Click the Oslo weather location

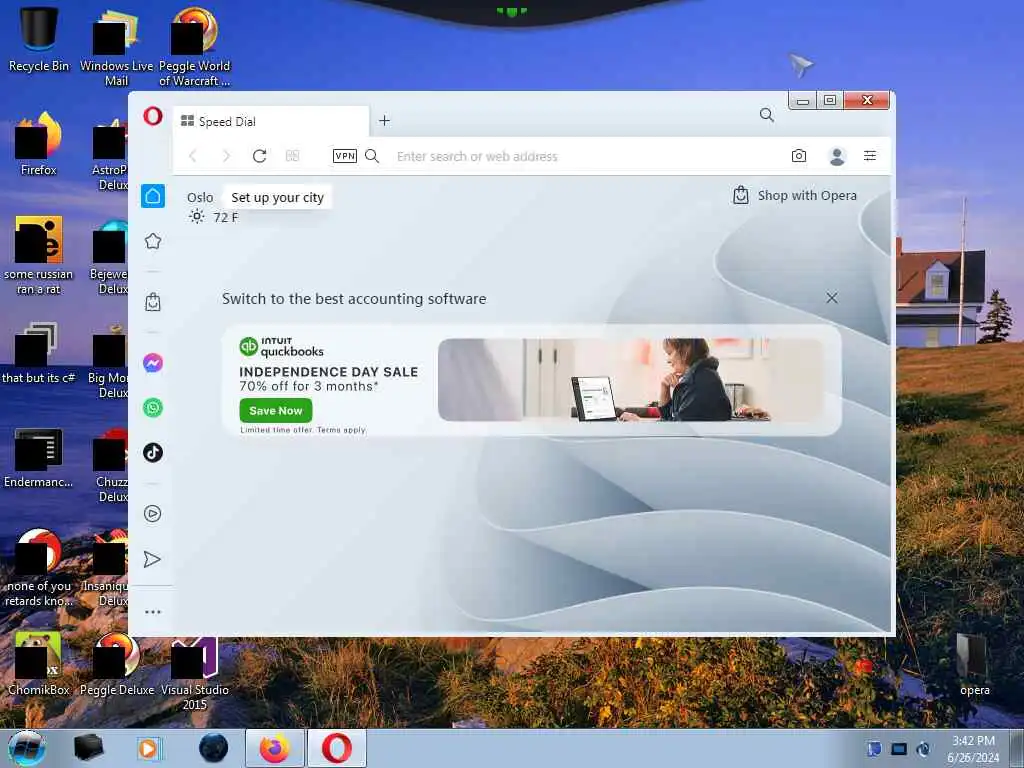point(200,198)
